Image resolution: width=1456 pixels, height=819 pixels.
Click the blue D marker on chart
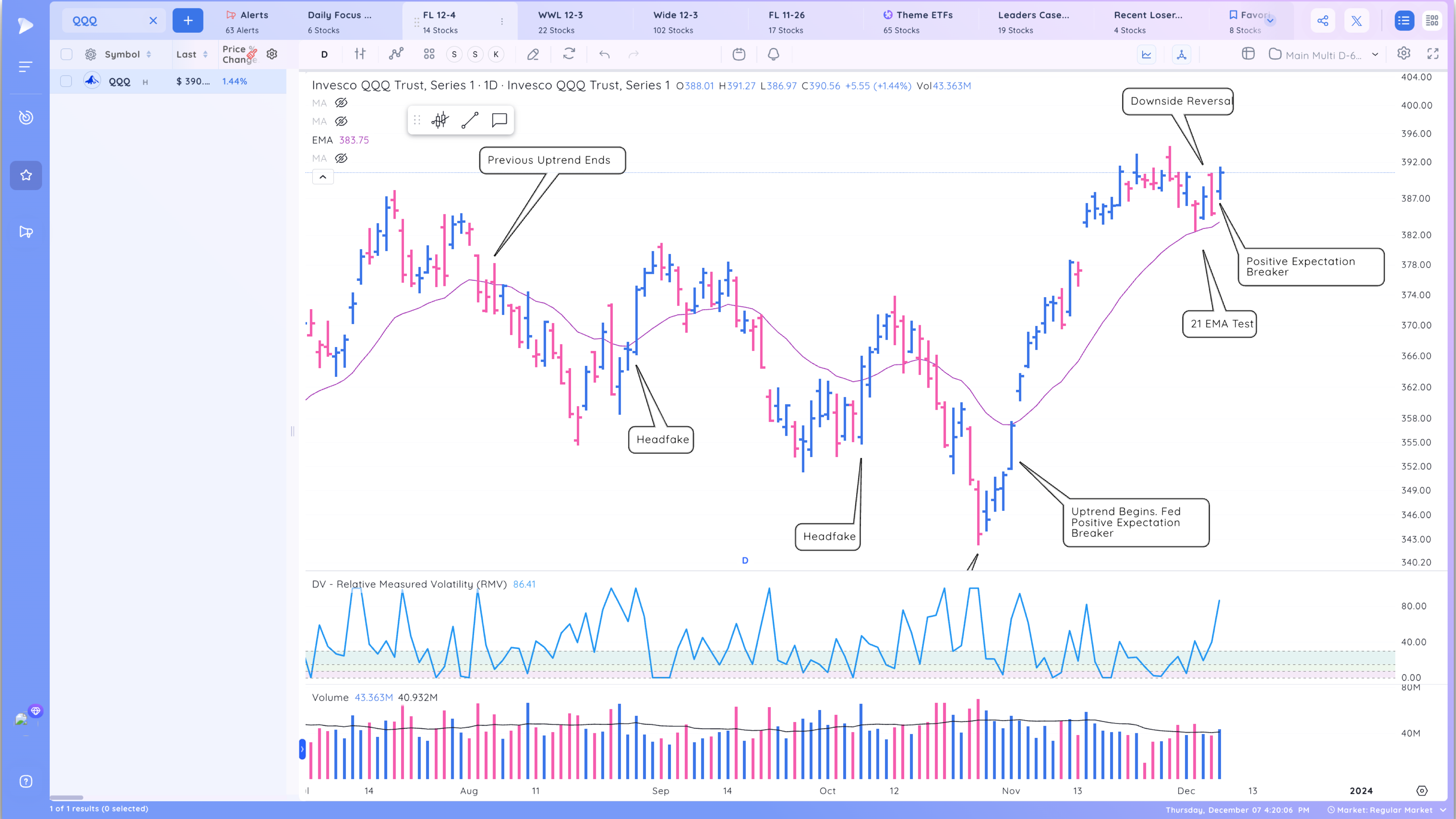click(745, 560)
